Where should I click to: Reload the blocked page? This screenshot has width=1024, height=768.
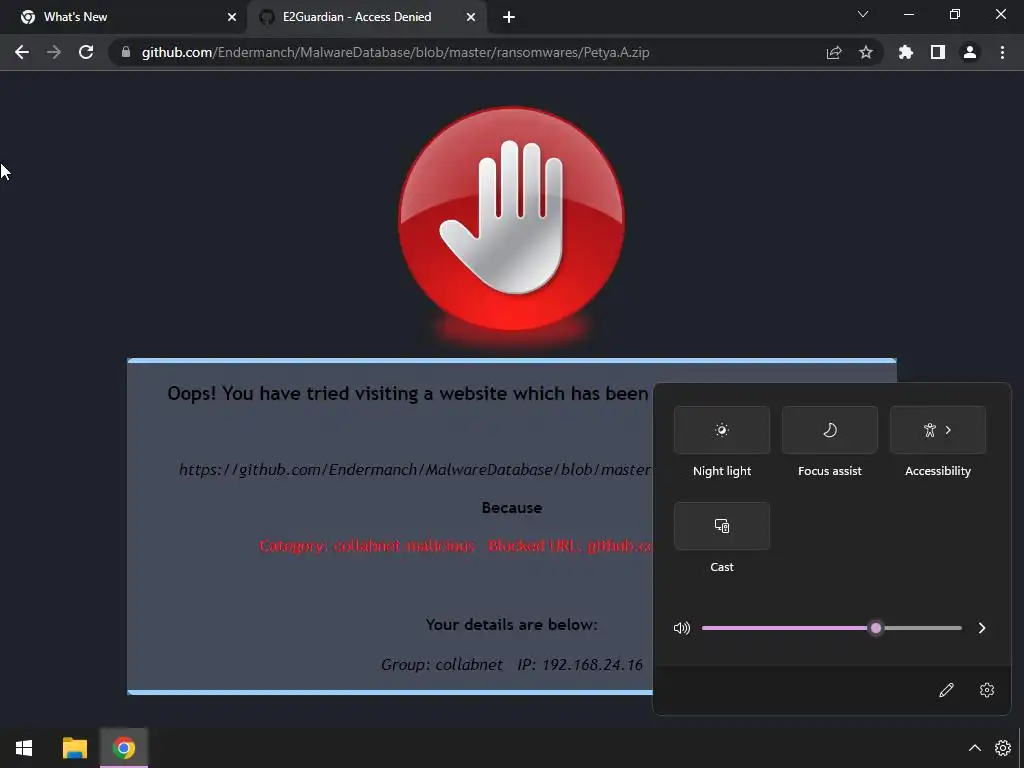click(x=86, y=52)
